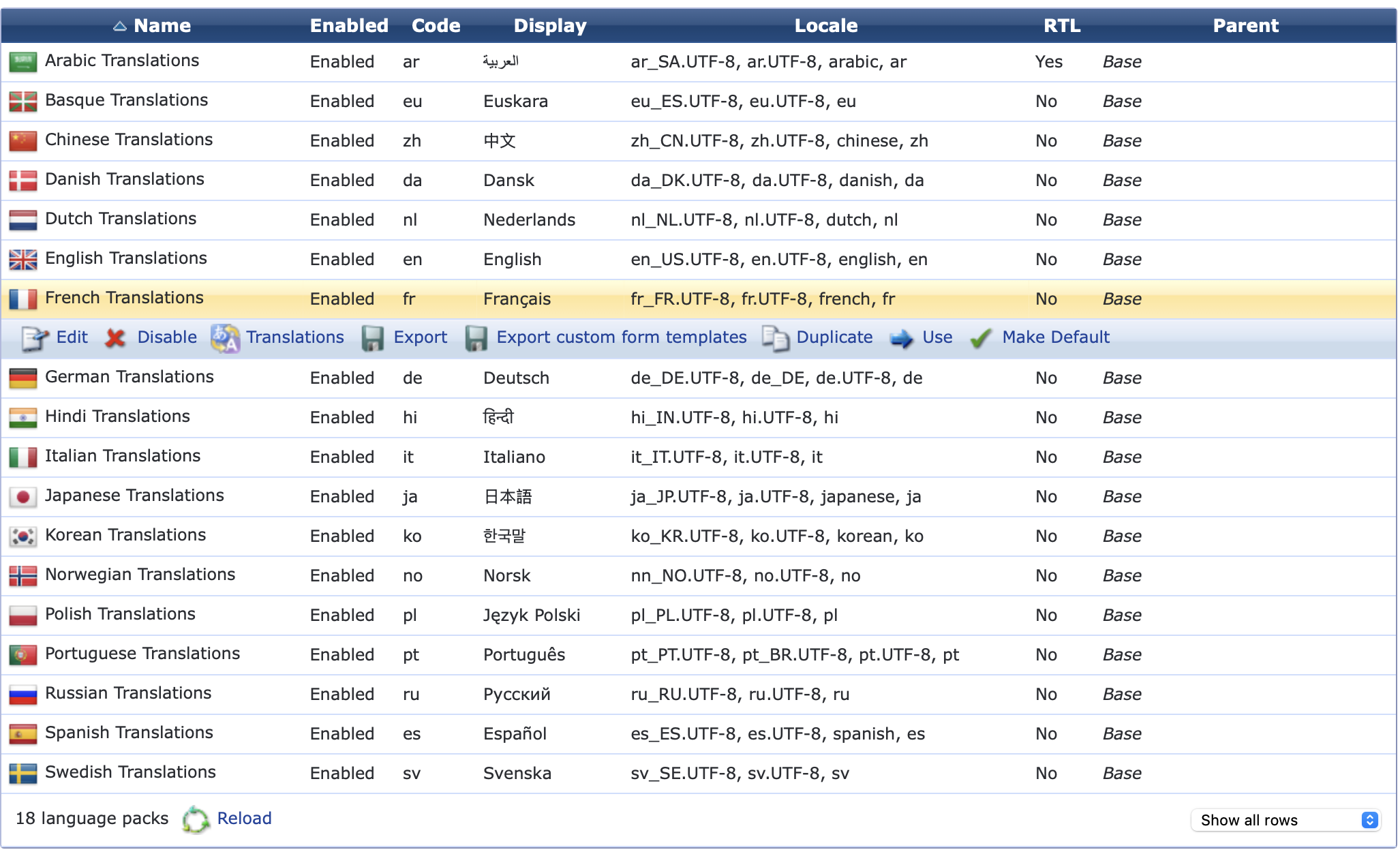Click the Parent column header
Screen dimensions: 1400x852
pos(1245,26)
